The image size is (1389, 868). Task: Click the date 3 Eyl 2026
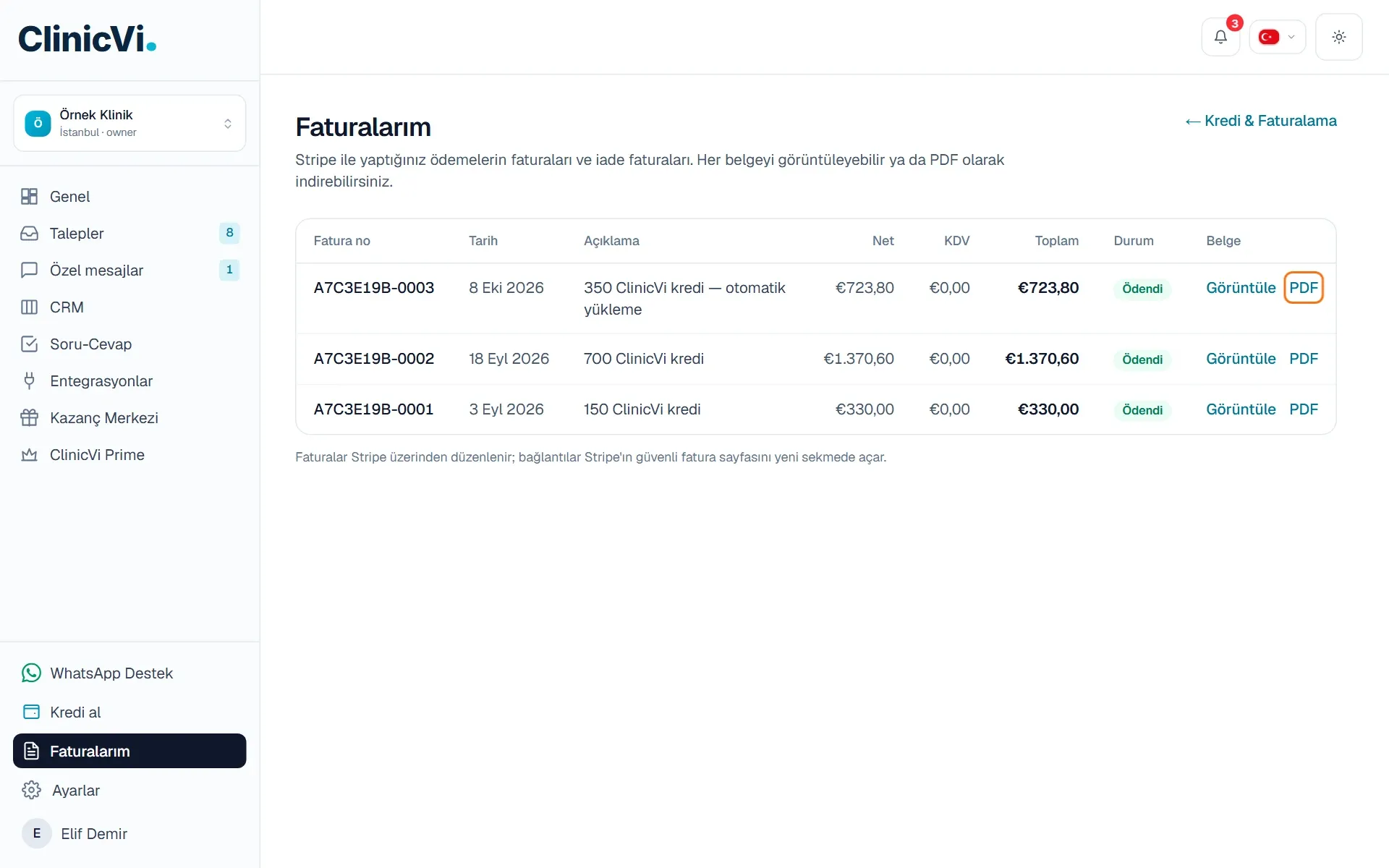point(506,409)
